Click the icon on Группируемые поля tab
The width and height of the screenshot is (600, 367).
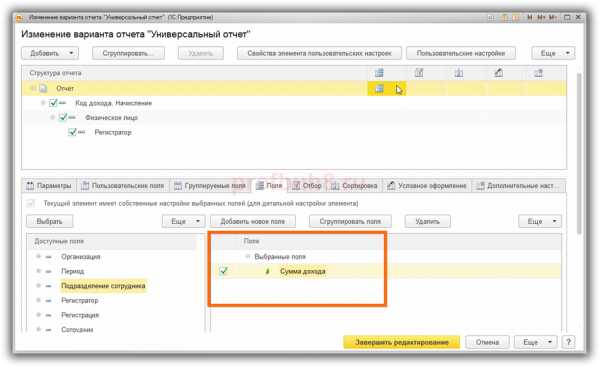coord(178,186)
